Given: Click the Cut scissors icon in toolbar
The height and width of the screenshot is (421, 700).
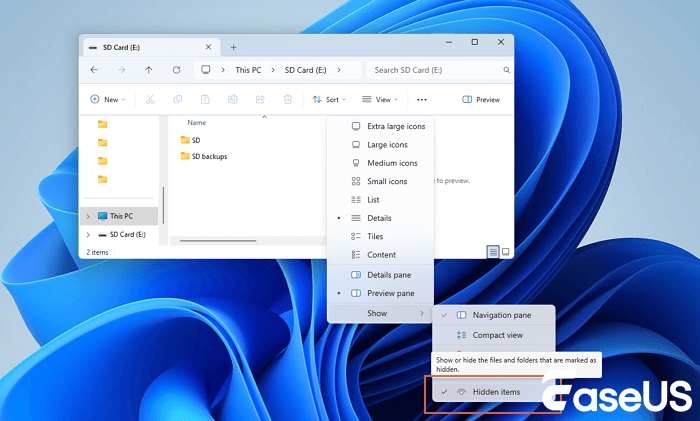Looking at the screenshot, I should 150,100.
